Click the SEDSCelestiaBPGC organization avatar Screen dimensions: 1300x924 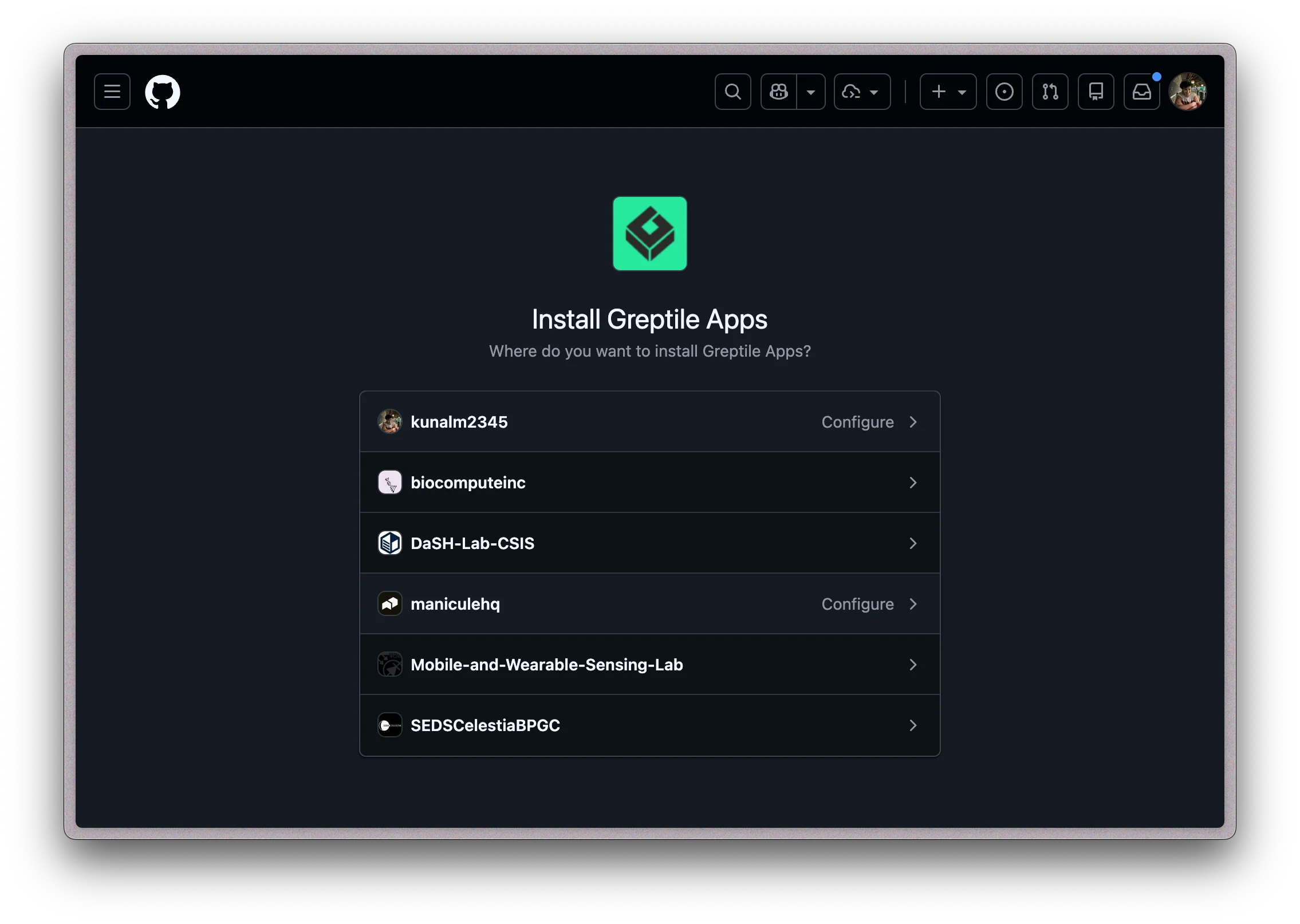click(390, 725)
